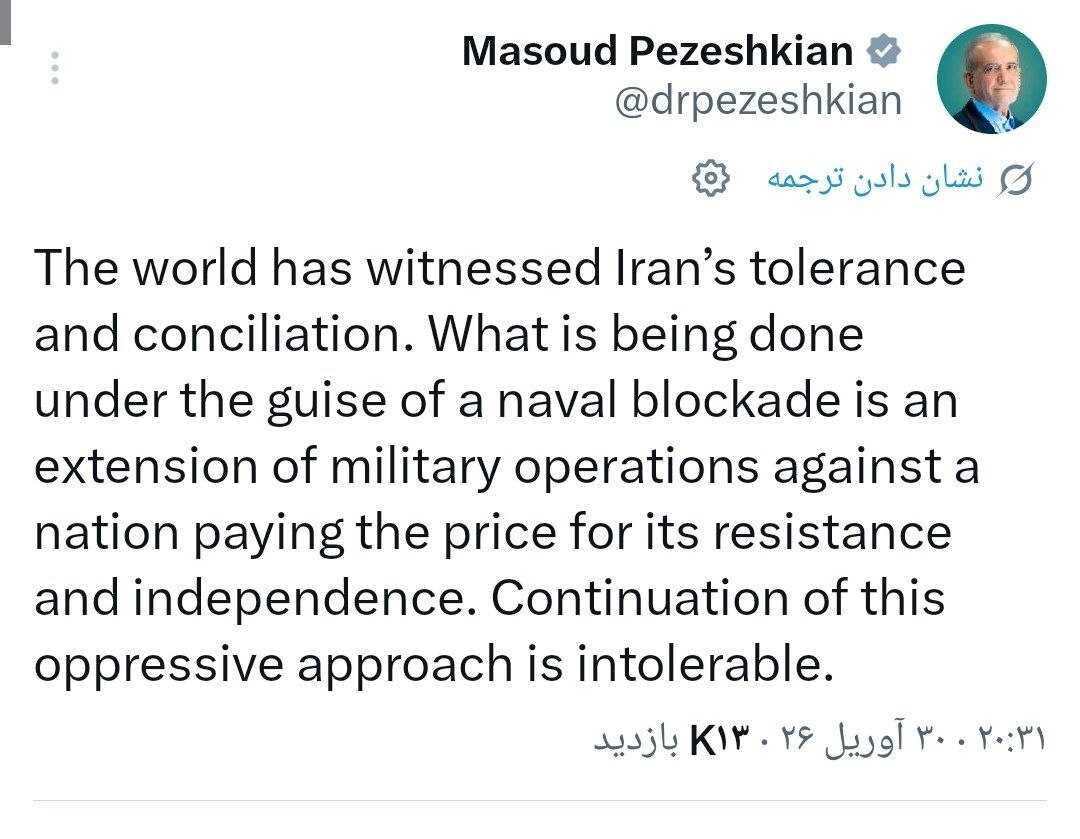This screenshot has width=1080, height=839.
Task: Click the display name Masoud Pezeshkian
Action: pyautogui.click(x=660, y=48)
